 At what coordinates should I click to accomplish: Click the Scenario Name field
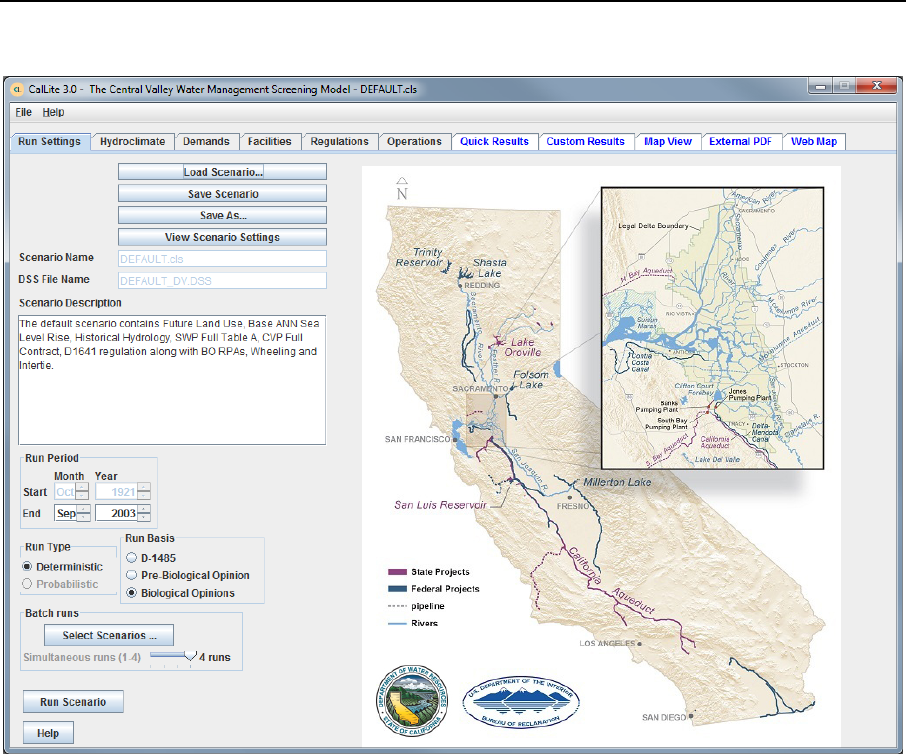coord(222,259)
